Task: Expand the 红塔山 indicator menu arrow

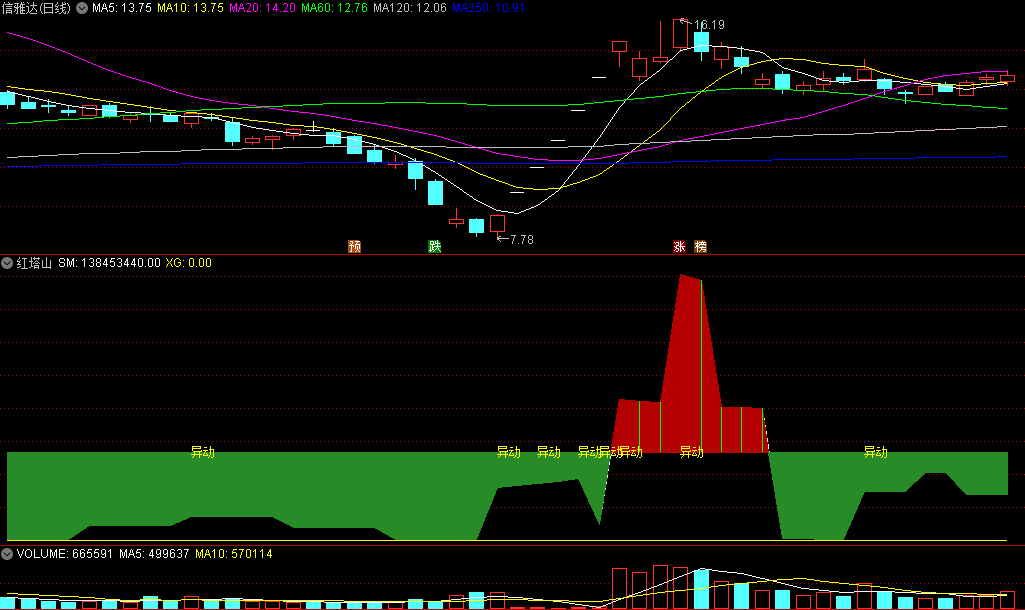Action: pos(7,263)
